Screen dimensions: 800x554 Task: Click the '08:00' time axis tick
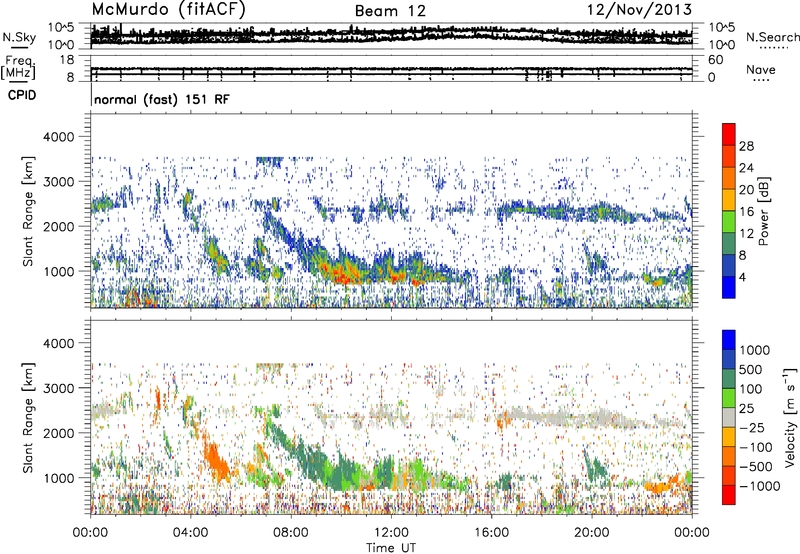[x=291, y=533]
